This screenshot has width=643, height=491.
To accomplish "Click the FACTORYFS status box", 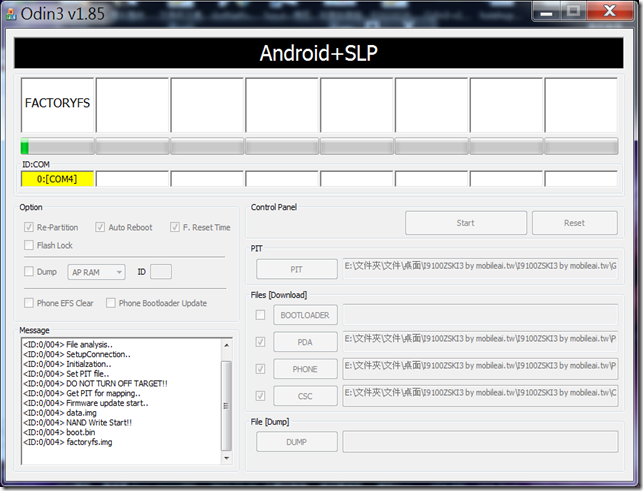I will pos(57,105).
